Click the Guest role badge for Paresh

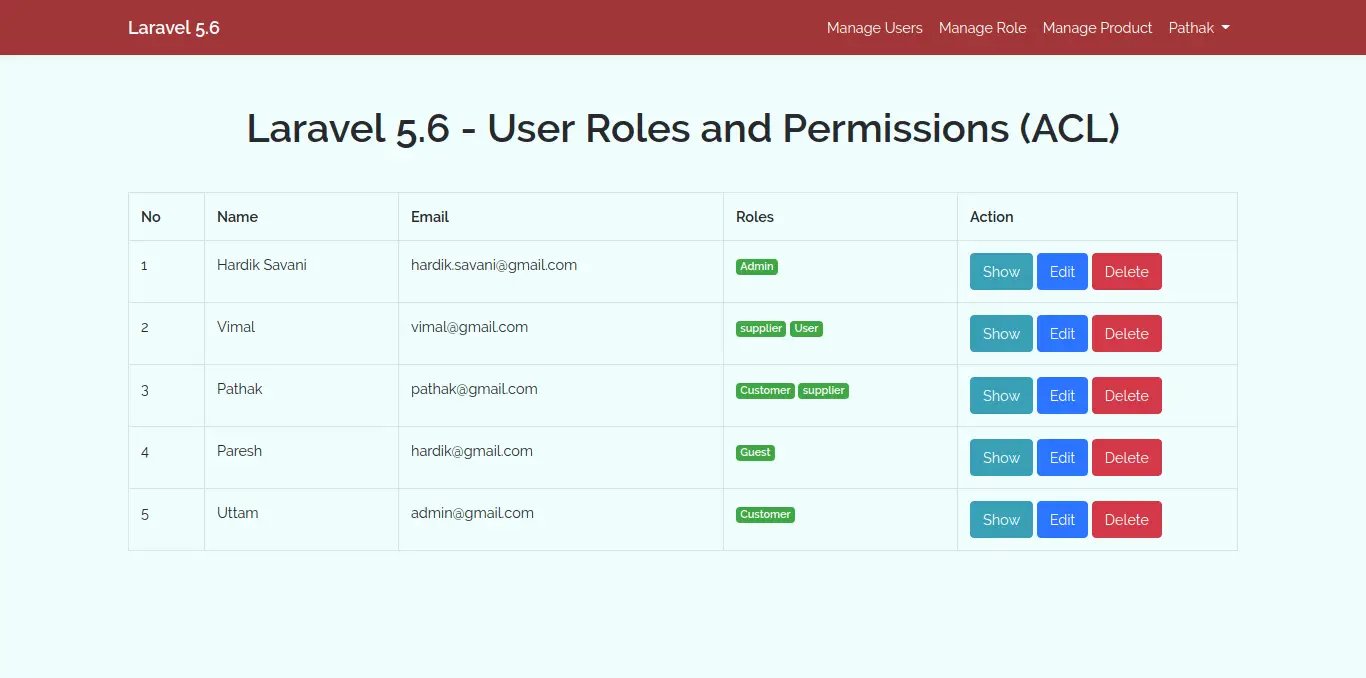(755, 453)
